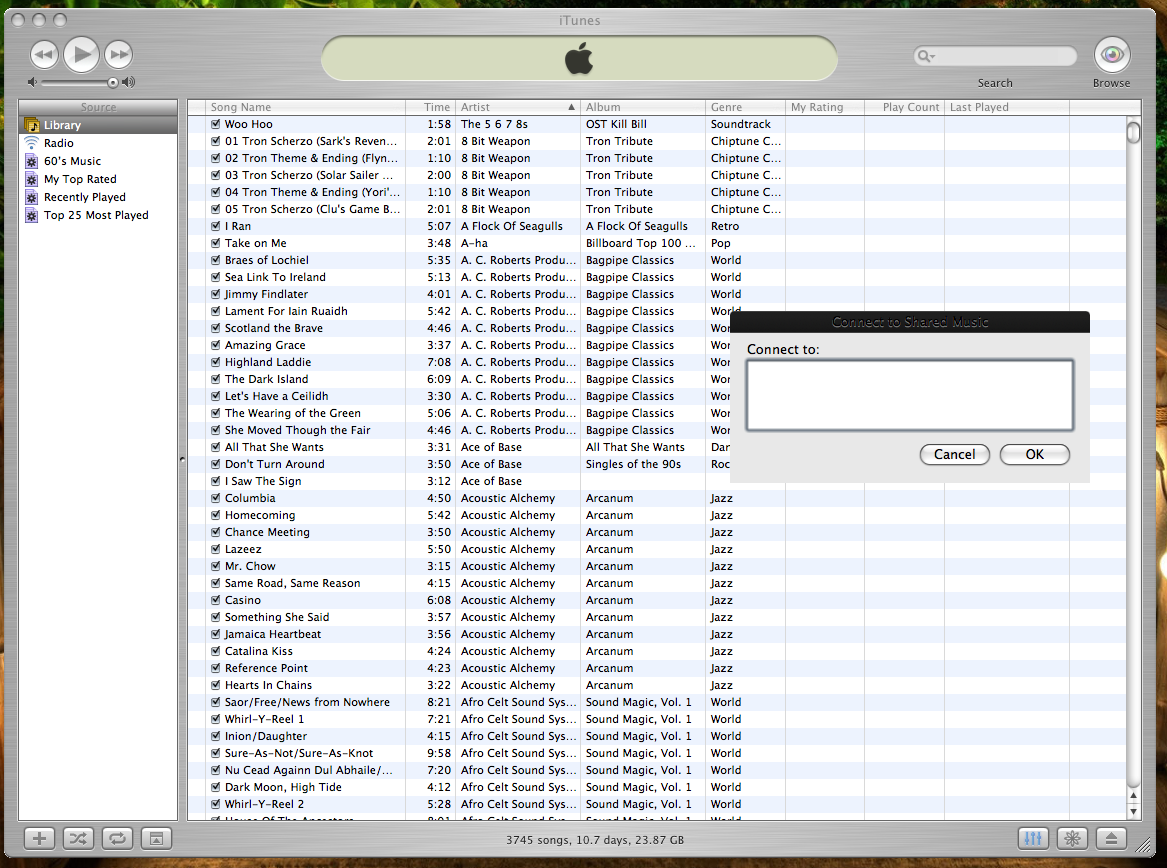Toggle the Dark Moon, High Tide checkbox

(215, 787)
